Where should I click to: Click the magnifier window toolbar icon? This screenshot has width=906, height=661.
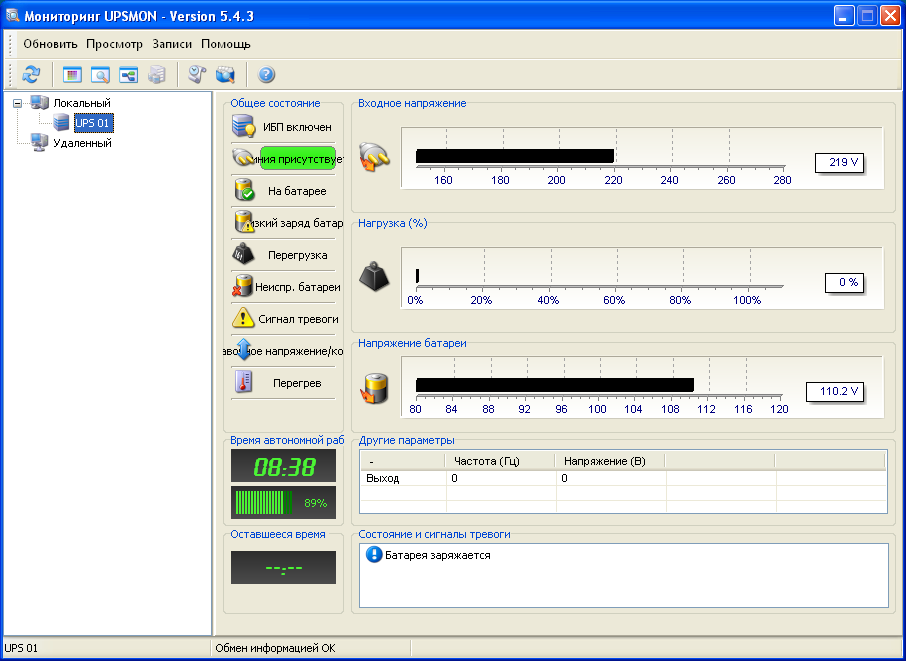[x=100, y=75]
